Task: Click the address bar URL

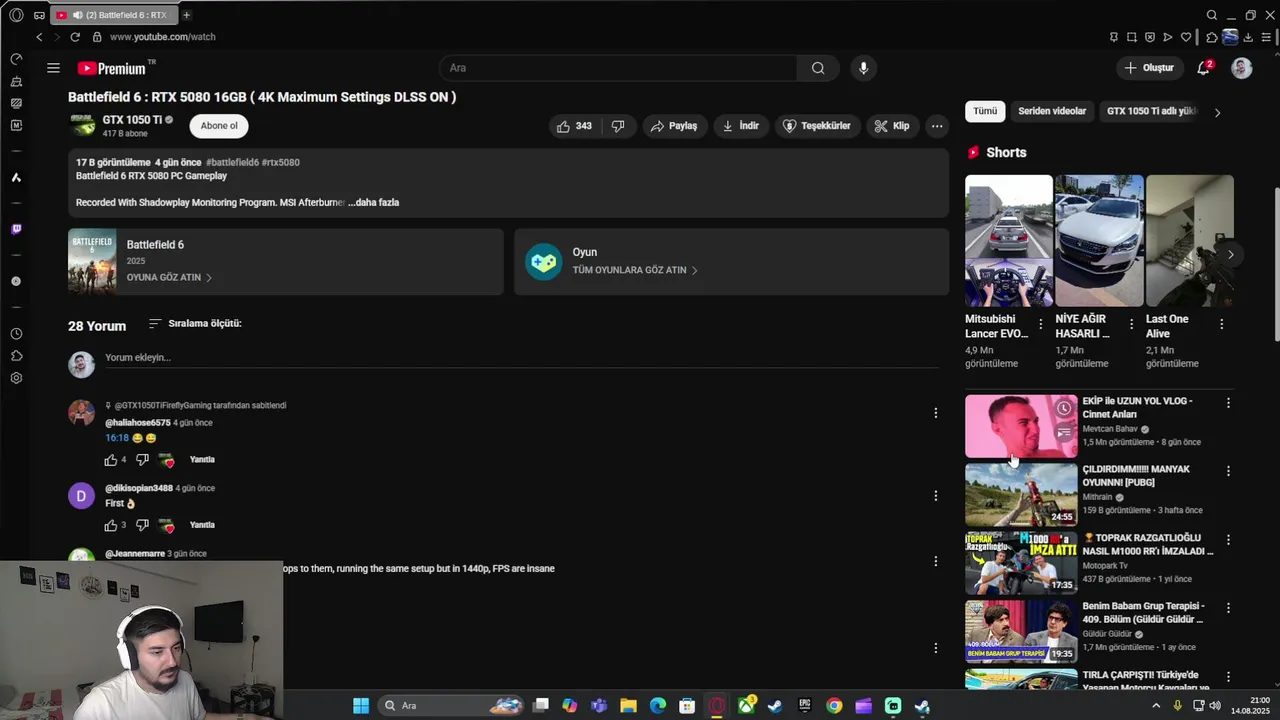Action: coord(162,37)
